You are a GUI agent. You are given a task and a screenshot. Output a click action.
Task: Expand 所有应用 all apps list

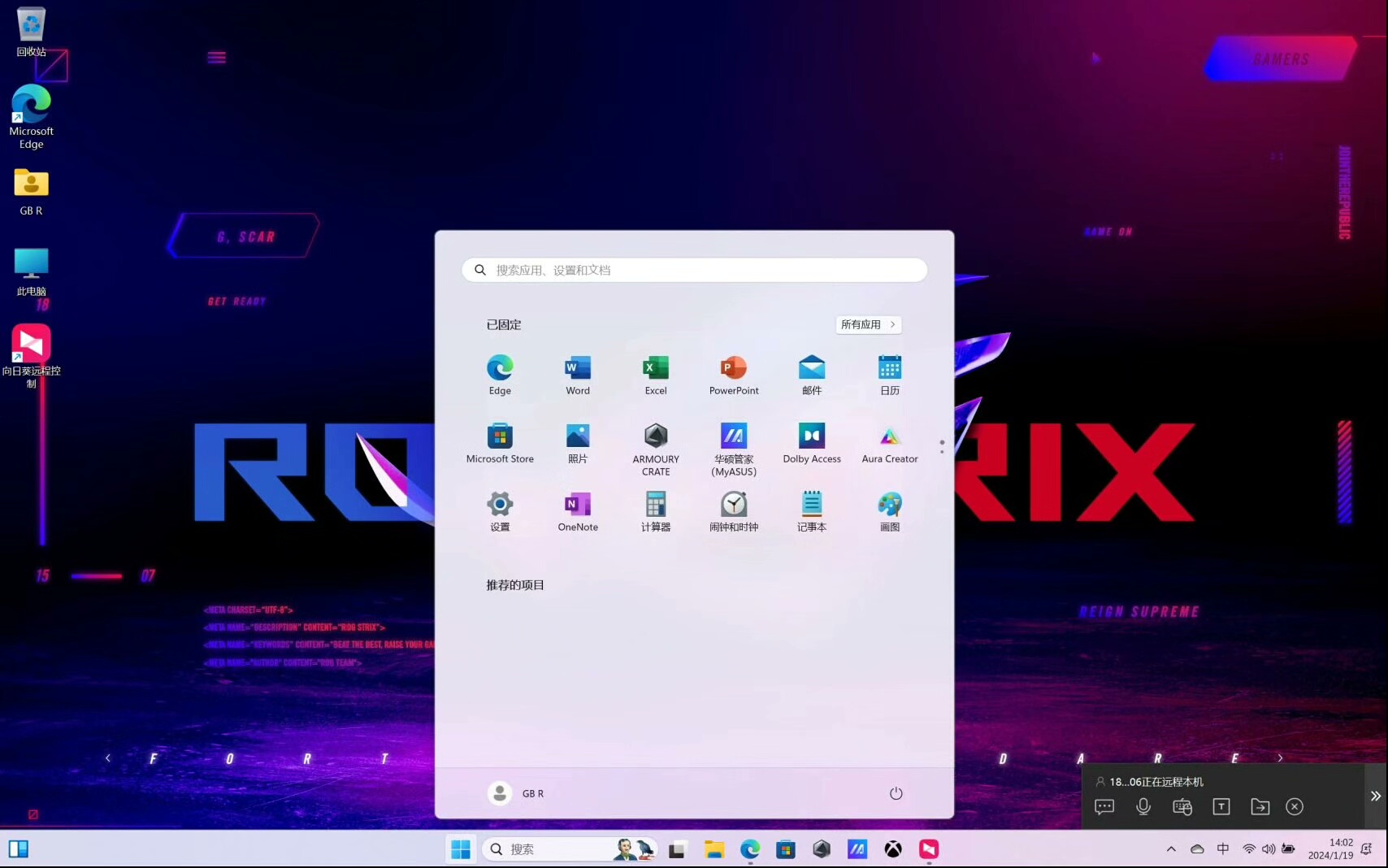tap(868, 324)
